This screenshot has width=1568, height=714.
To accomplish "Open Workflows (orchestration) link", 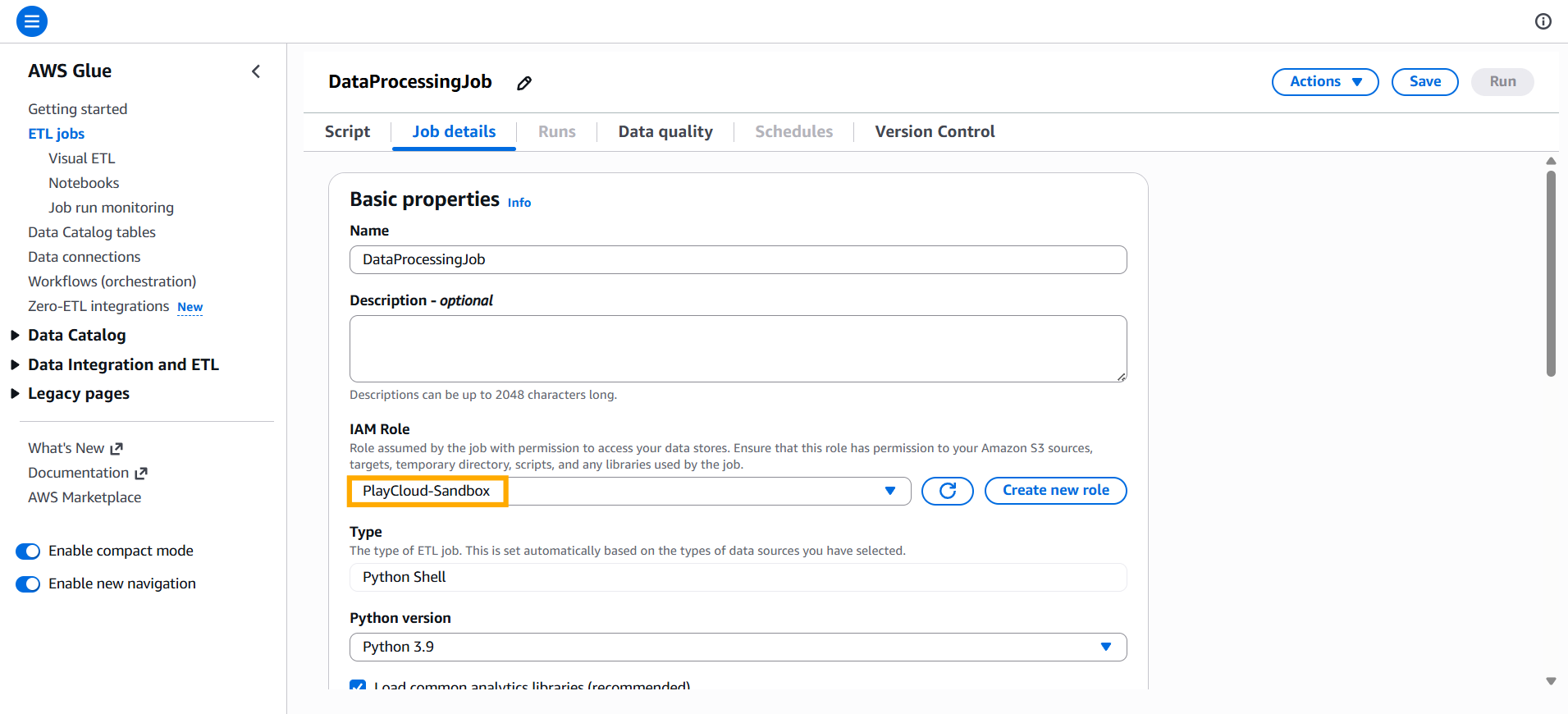I will (x=112, y=281).
